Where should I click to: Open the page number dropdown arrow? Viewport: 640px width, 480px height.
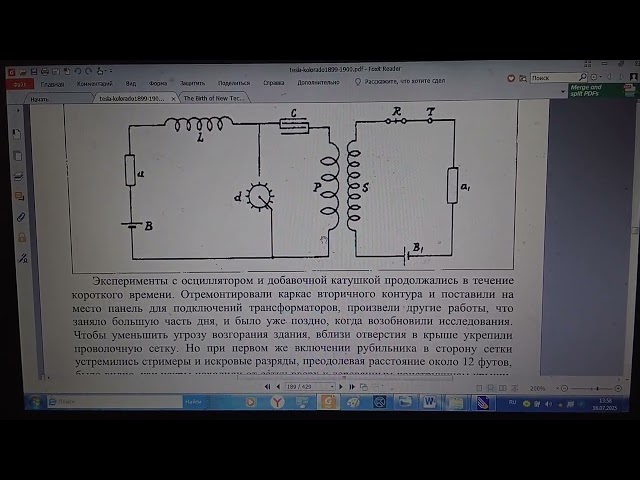click(x=332, y=387)
